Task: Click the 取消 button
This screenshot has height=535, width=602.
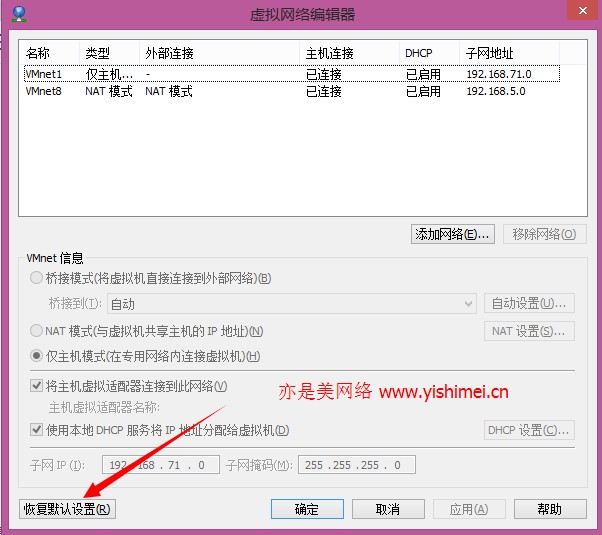Action: [388, 509]
